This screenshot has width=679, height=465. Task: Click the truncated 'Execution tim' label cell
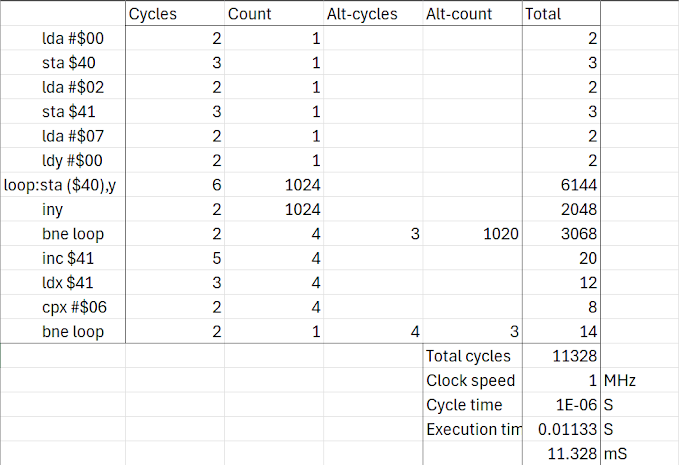tap(472, 429)
